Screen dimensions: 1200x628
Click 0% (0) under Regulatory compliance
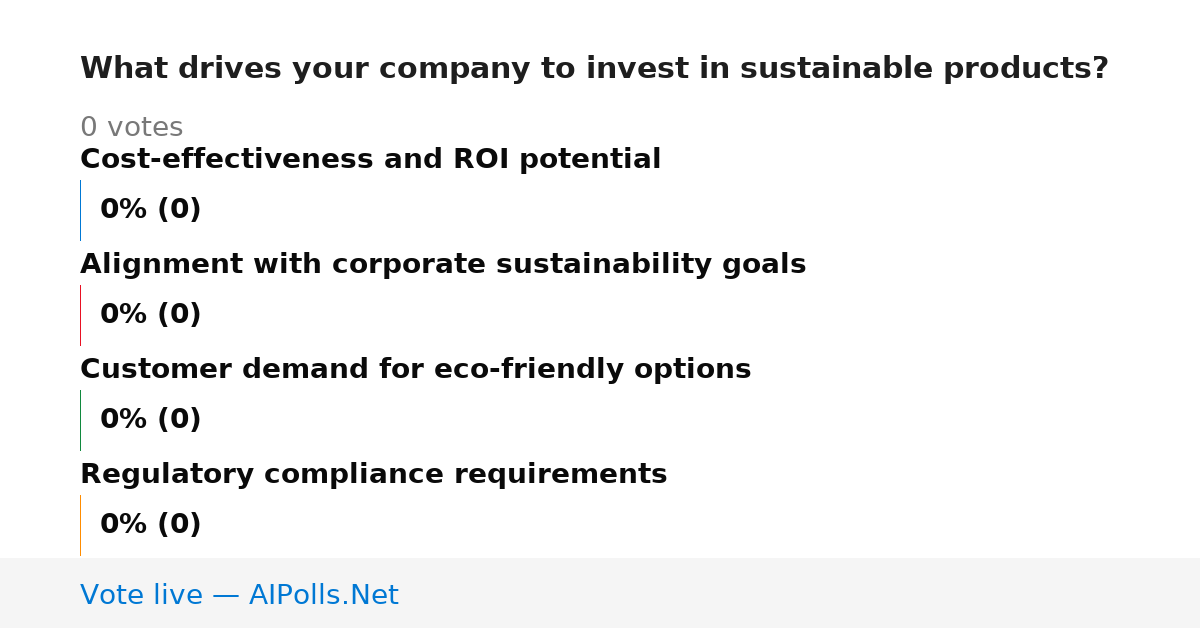coord(150,525)
